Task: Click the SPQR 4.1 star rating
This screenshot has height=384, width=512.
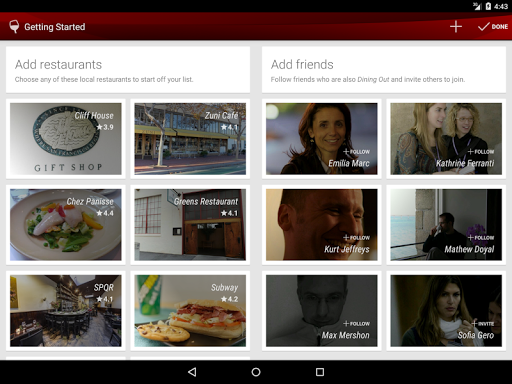Action: point(105,299)
